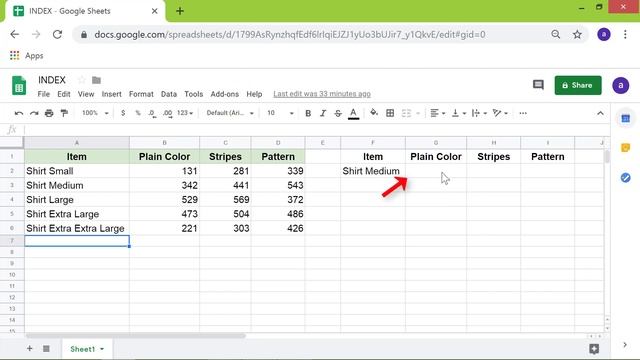Viewport: 640px width, 360px height.
Task: Open the text rotation dropdown
Action: 500,113
